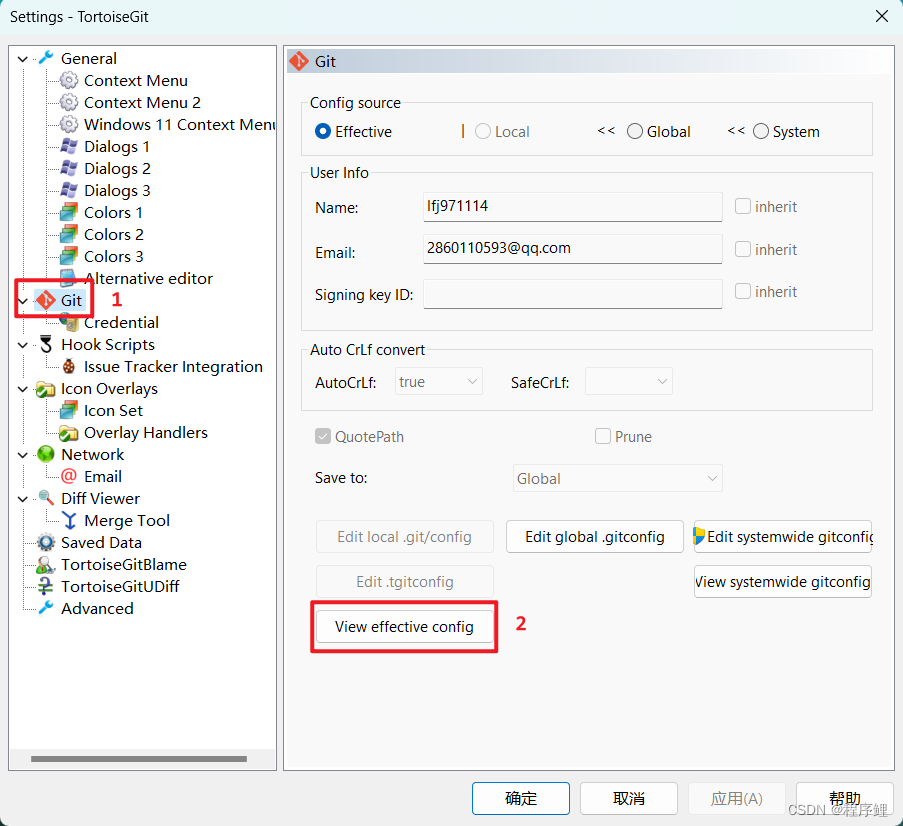Screen dimensions: 903x826
Task: Click the Merge Tool fork icon
Action: pyautogui.click(x=69, y=520)
